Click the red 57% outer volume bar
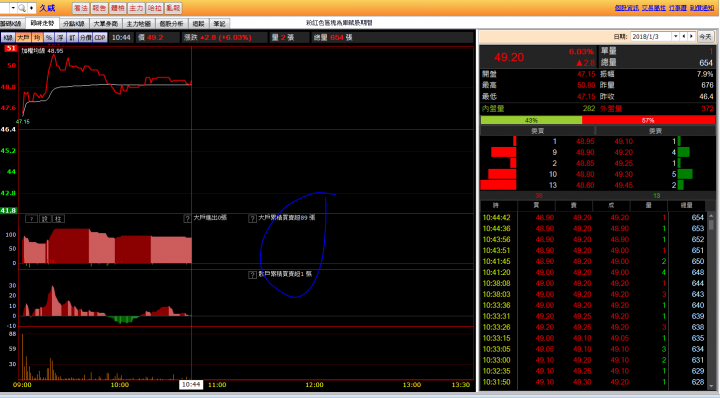The image size is (720, 398). (x=648, y=120)
